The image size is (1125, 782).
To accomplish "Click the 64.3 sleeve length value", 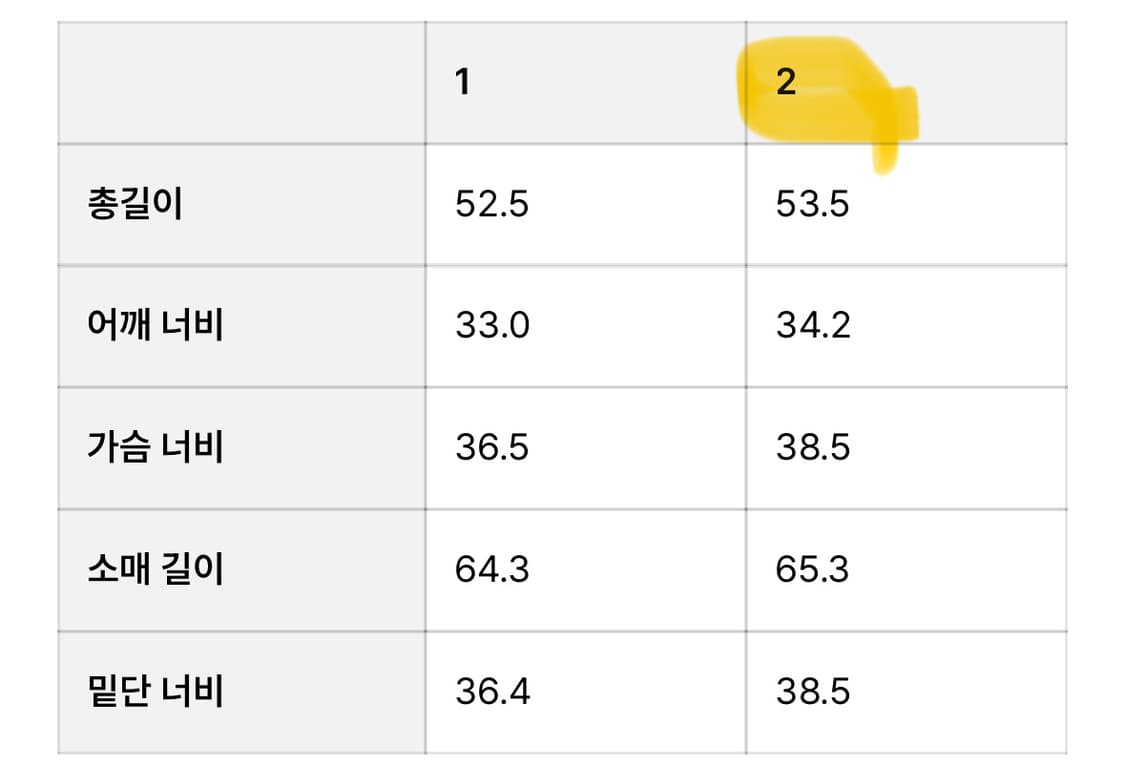I will pos(491,569).
